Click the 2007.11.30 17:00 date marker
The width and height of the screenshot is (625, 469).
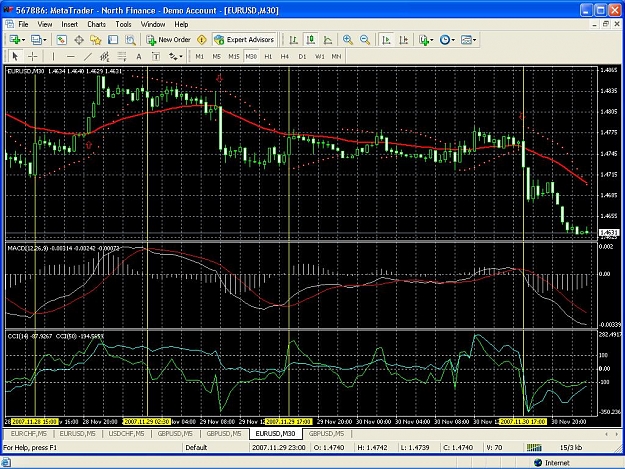pos(523,422)
